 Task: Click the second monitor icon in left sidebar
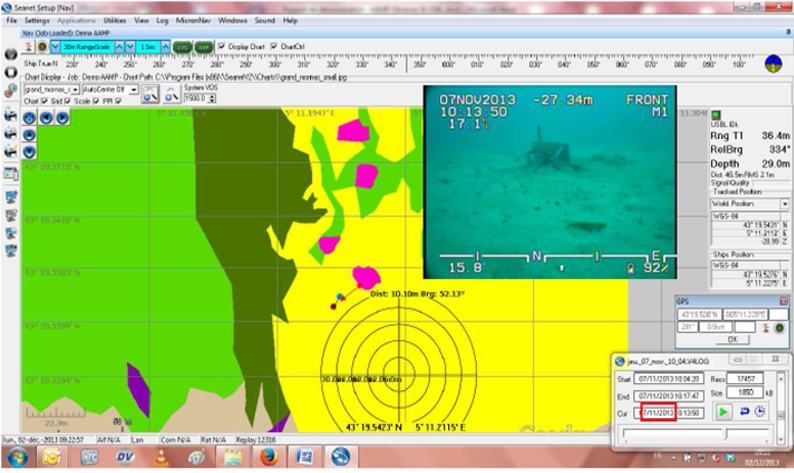(x=11, y=215)
